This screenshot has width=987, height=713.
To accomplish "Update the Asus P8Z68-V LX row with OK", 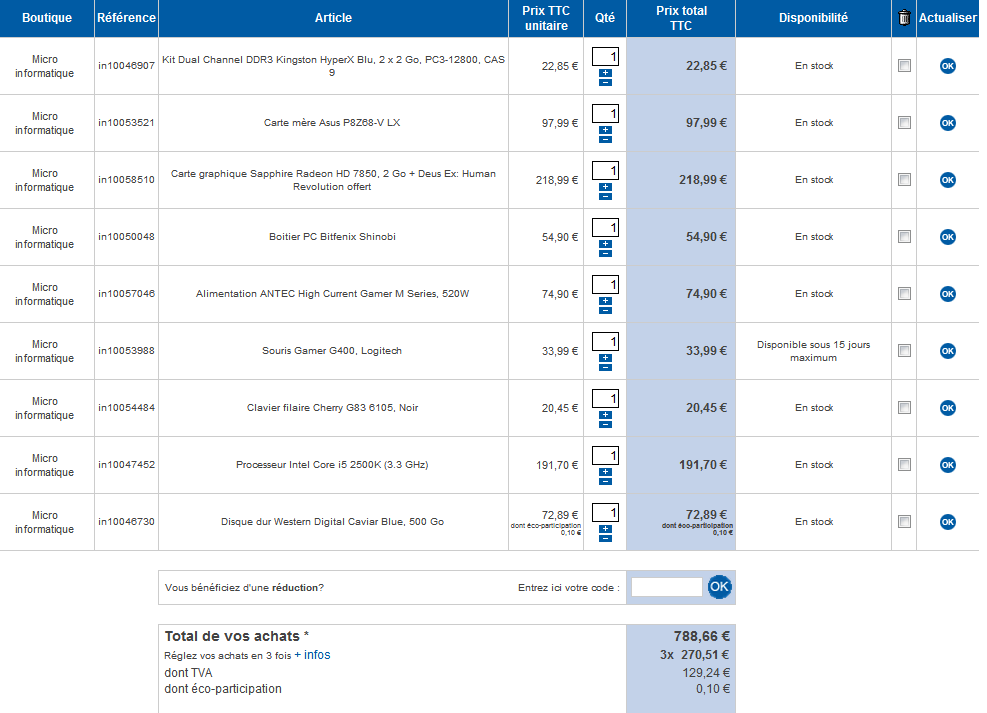I will (x=947, y=123).
